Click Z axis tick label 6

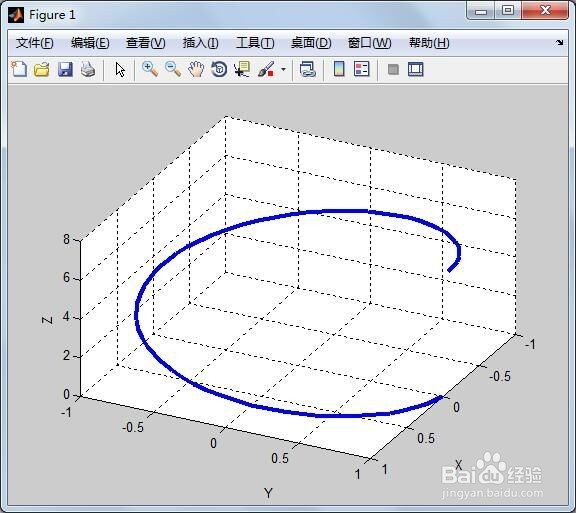66,277
